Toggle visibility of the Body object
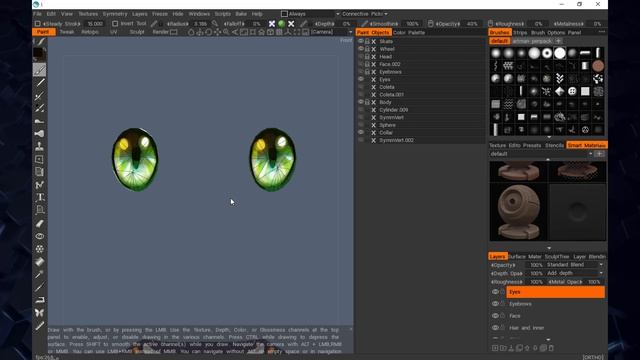 point(361,102)
